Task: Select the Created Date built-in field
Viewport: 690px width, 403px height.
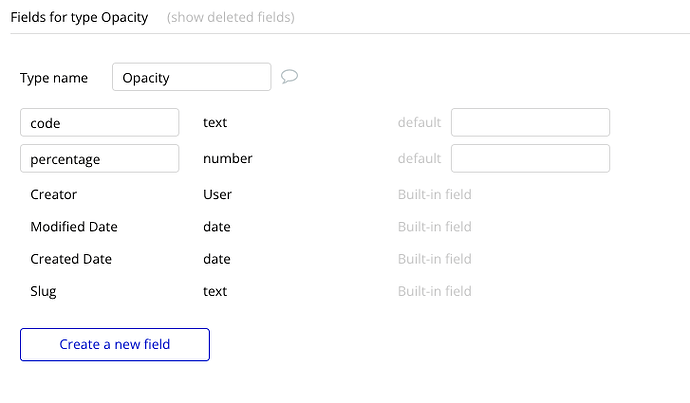Action: coord(71,259)
